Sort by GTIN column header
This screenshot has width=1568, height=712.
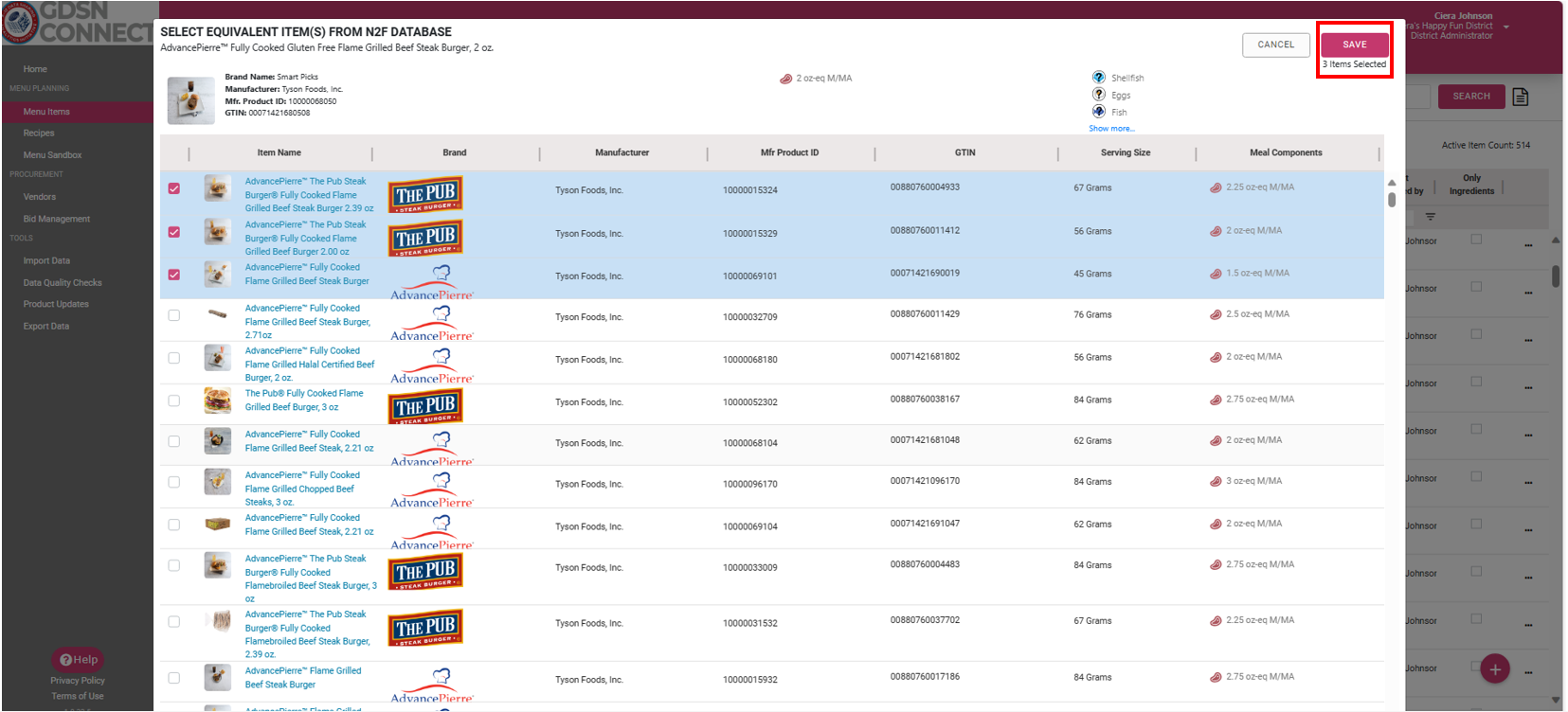[965, 152]
